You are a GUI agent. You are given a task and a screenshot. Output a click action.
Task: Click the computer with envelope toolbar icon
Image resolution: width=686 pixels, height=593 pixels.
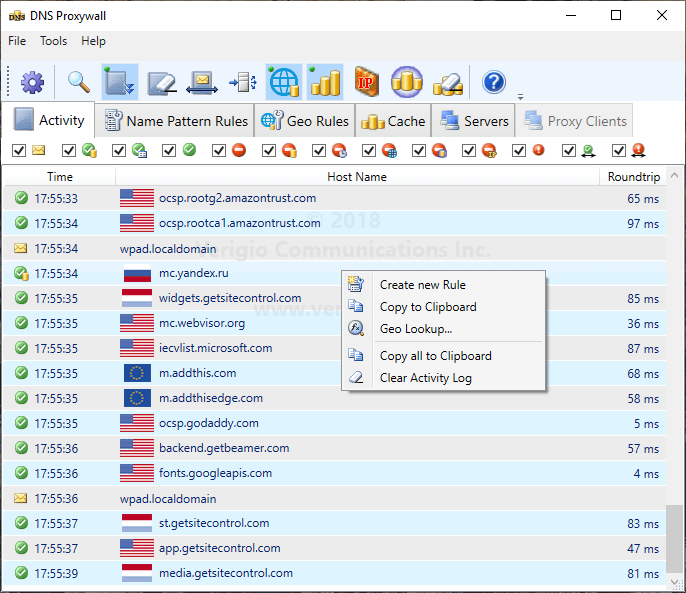(202, 82)
